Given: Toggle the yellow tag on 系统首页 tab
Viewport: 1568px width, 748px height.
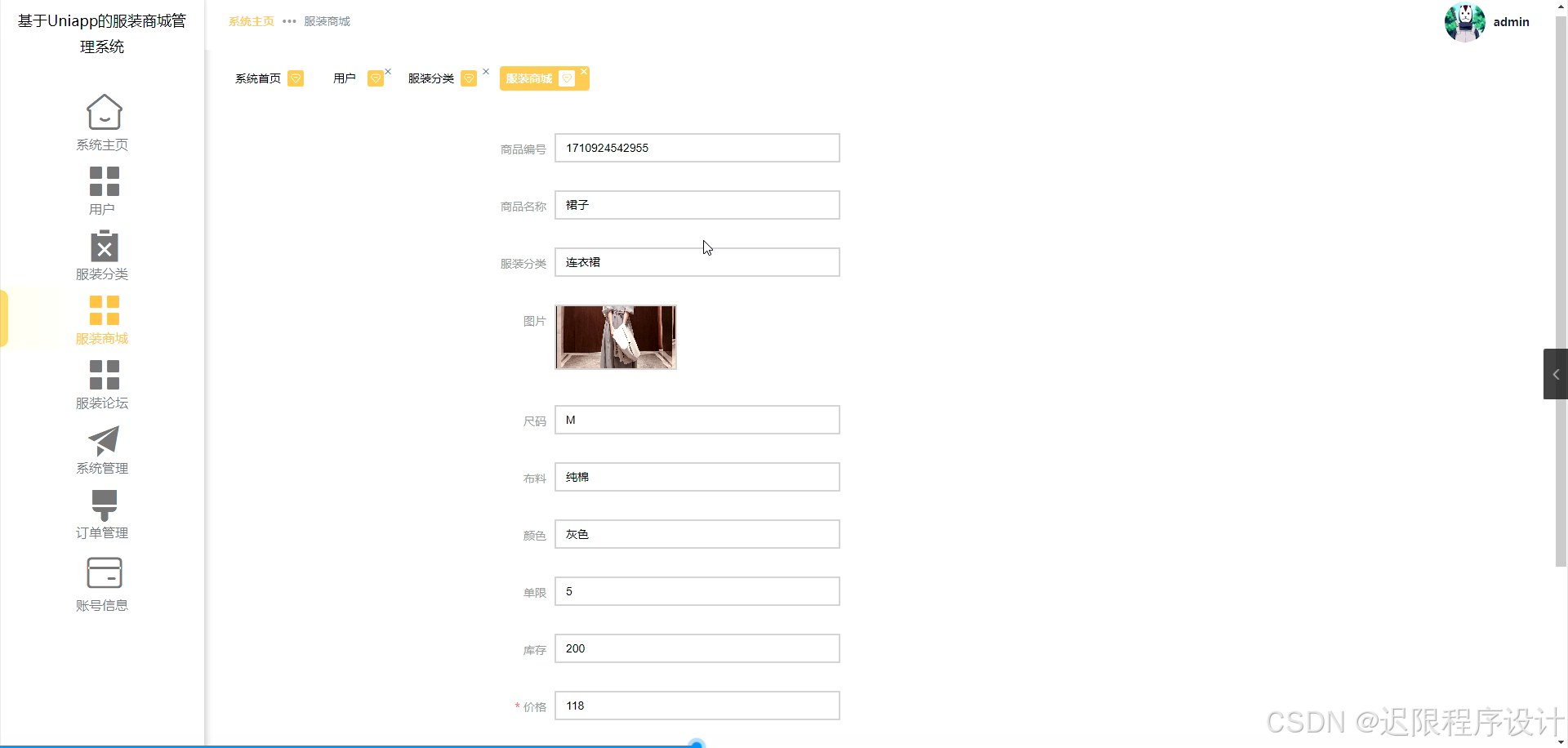Looking at the screenshot, I should (296, 78).
